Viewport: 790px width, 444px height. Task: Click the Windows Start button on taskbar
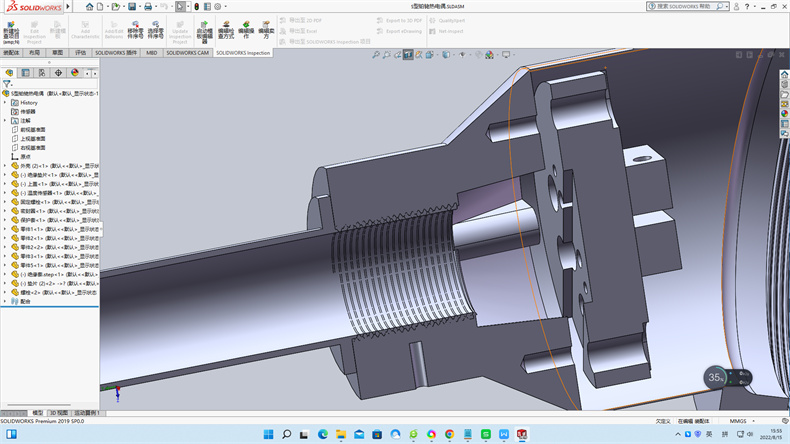pyautogui.click(x=266, y=434)
